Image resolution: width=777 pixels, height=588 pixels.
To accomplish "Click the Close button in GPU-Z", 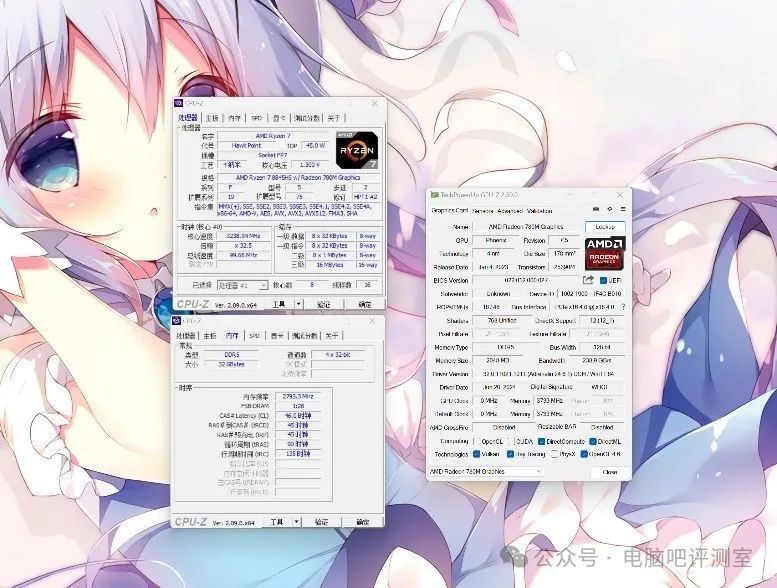I will tap(610, 472).
